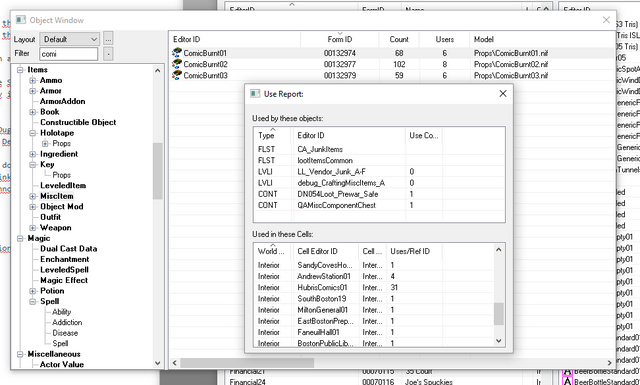The height and width of the screenshot is (385, 640).
Task: Collapse the Key tree node
Action: [33, 165]
